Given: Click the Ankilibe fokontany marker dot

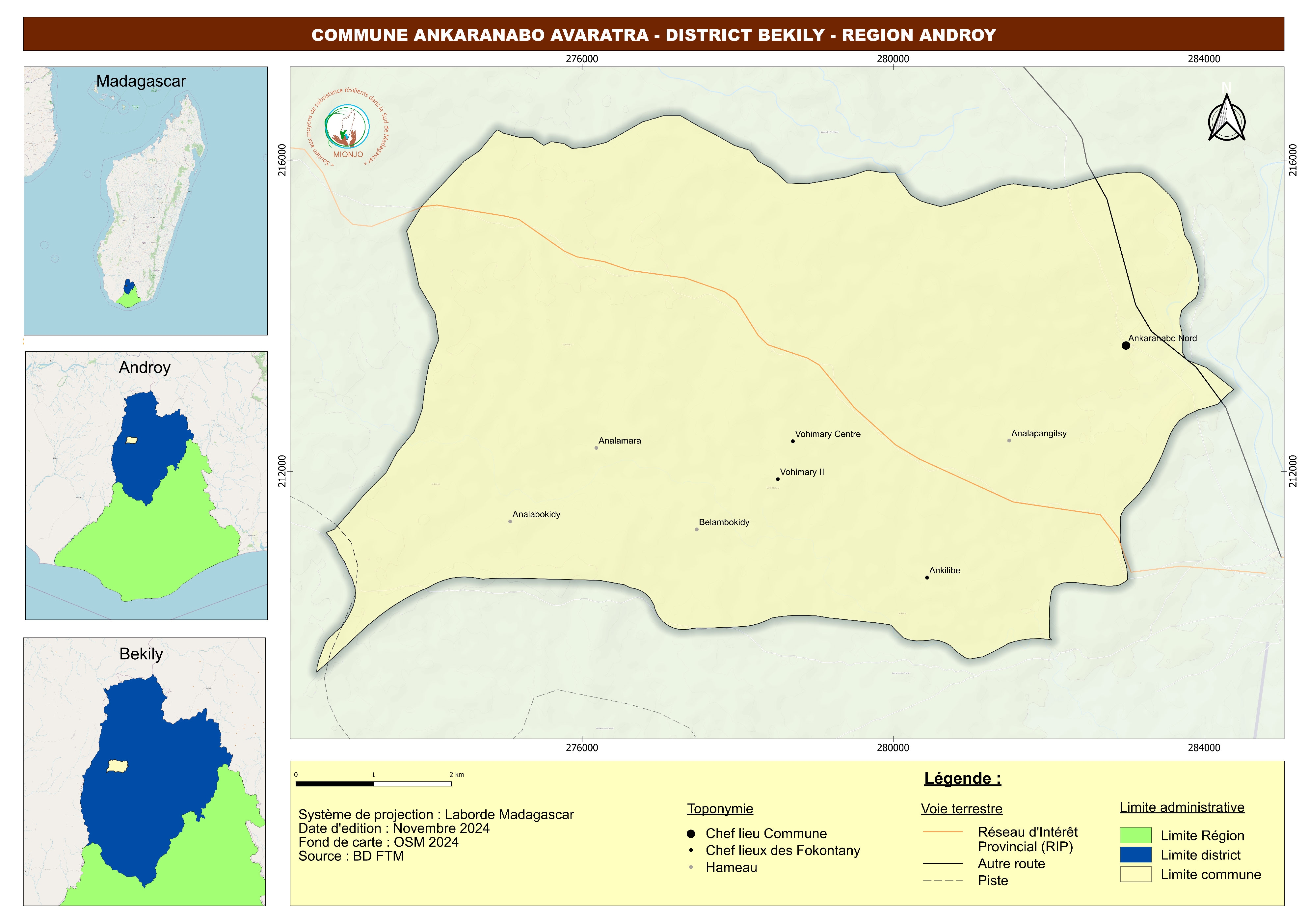Looking at the screenshot, I should [x=927, y=578].
